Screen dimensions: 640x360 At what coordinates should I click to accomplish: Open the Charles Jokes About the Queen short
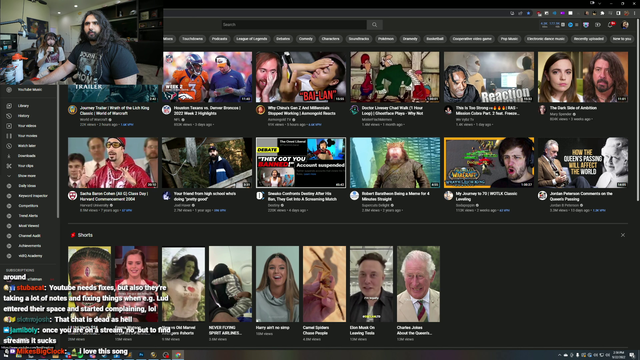click(418, 284)
